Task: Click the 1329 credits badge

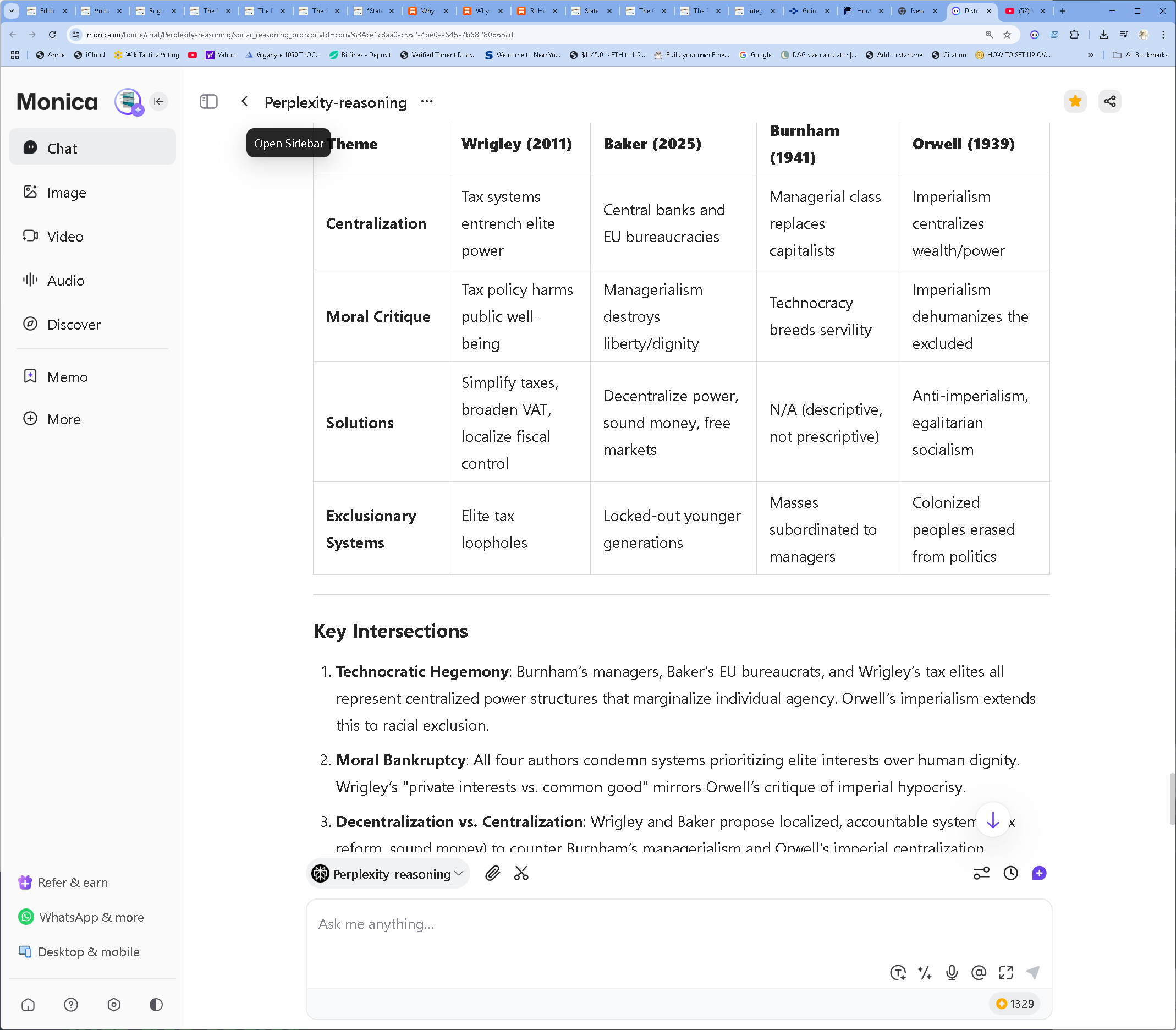Action: pyautogui.click(x=1015, y=1004)
